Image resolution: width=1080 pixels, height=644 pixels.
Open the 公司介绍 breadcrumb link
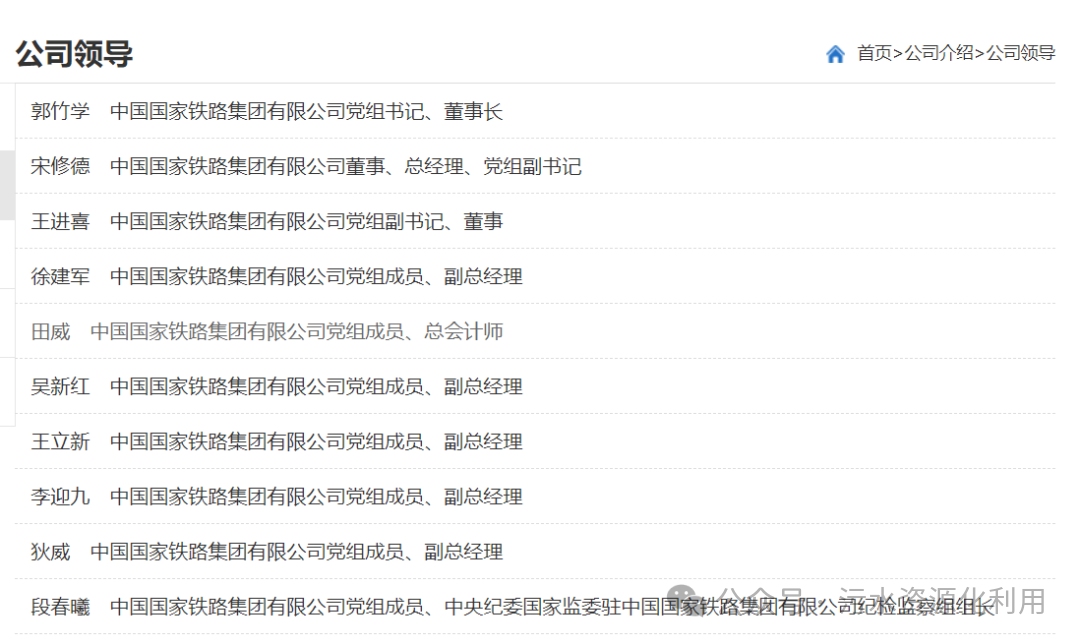click(x=938, y=53)
